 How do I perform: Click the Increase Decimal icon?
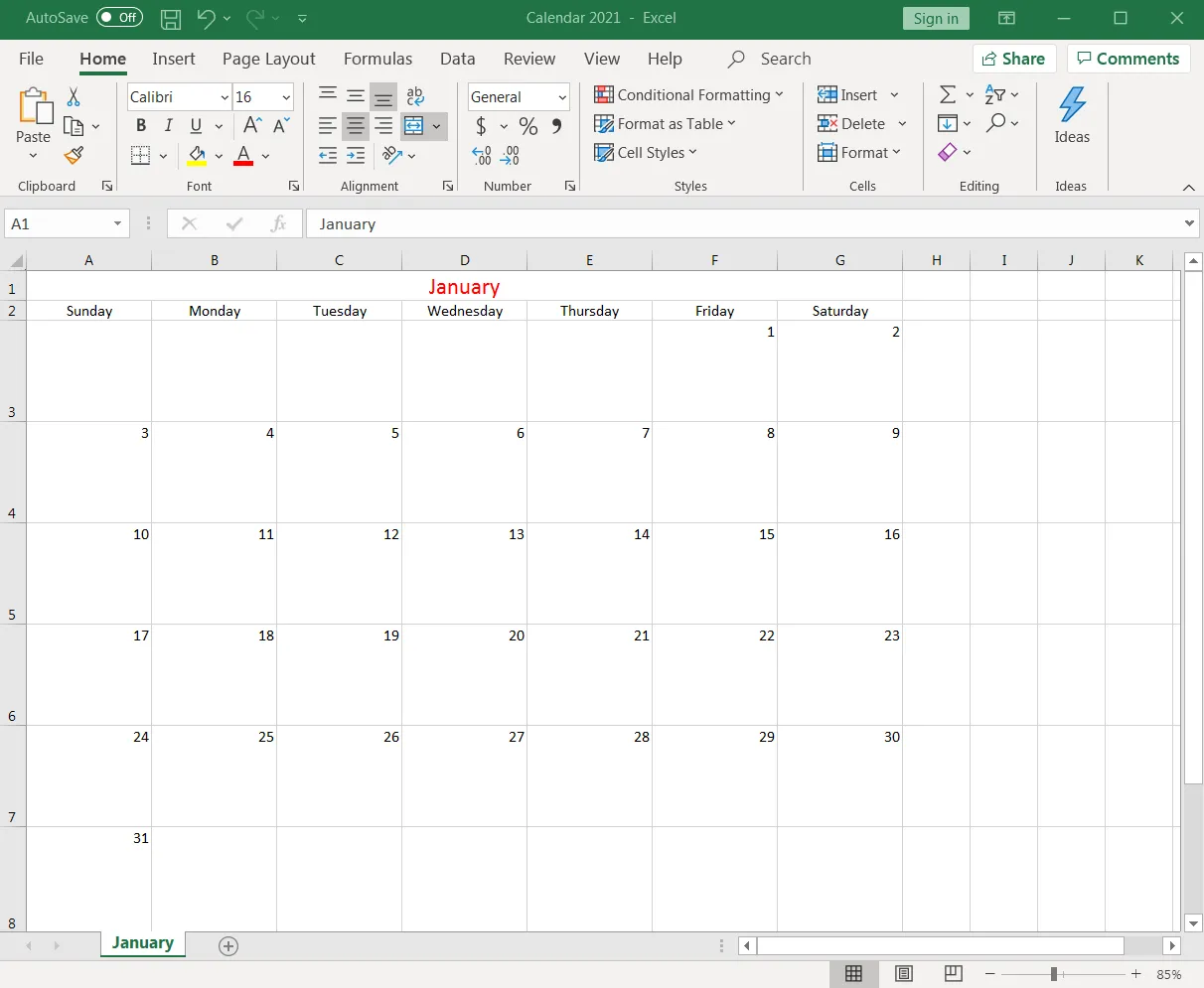(x=482, y=156)
